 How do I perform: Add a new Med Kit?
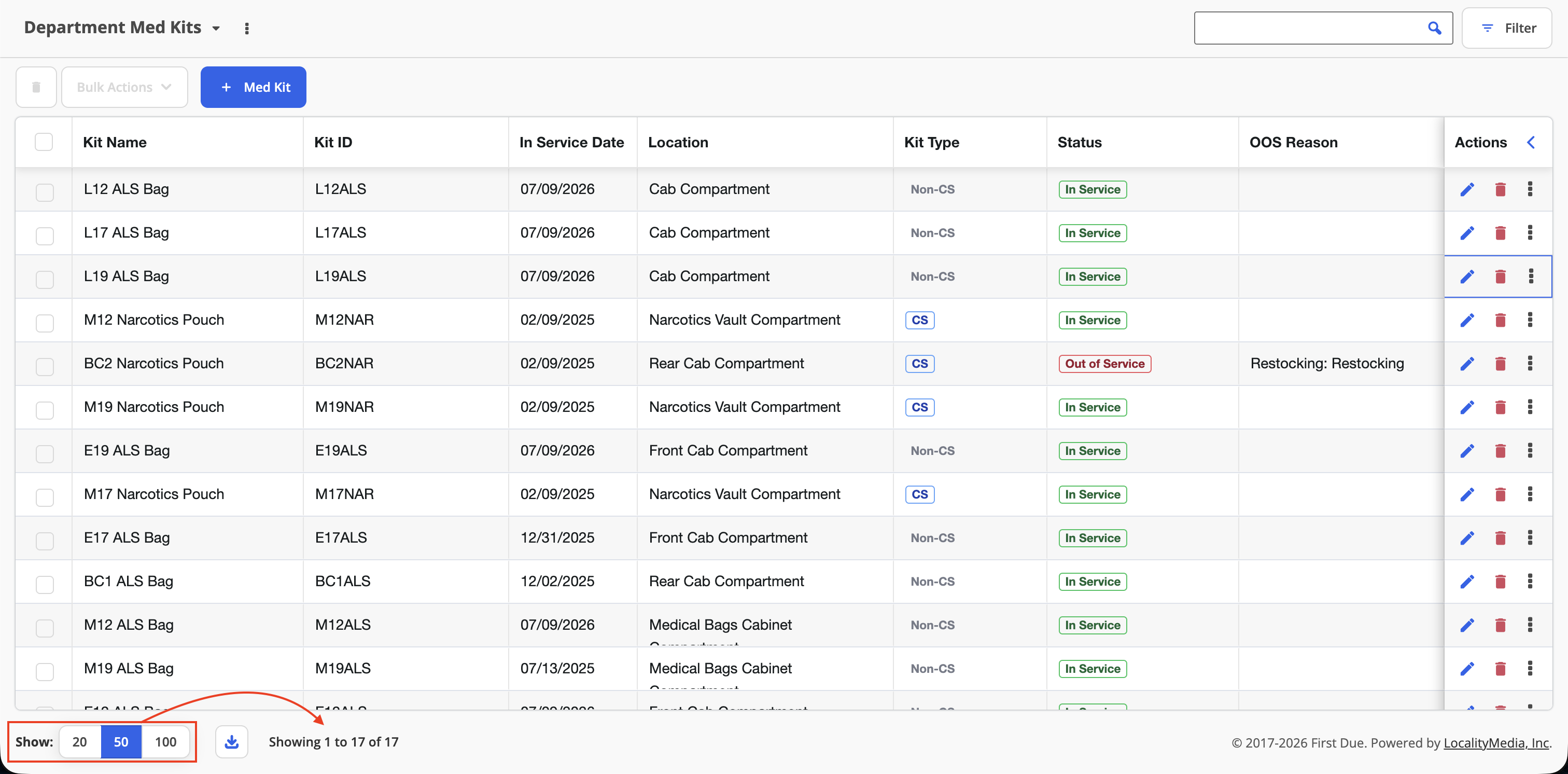click(x=253, y=87)
